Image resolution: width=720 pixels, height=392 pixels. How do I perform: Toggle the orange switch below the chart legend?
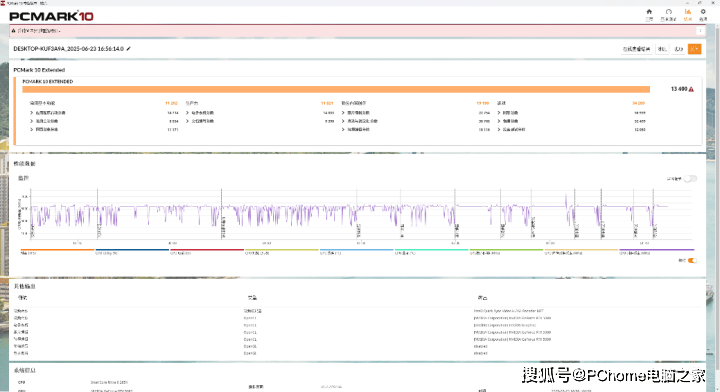coord(692,260)
